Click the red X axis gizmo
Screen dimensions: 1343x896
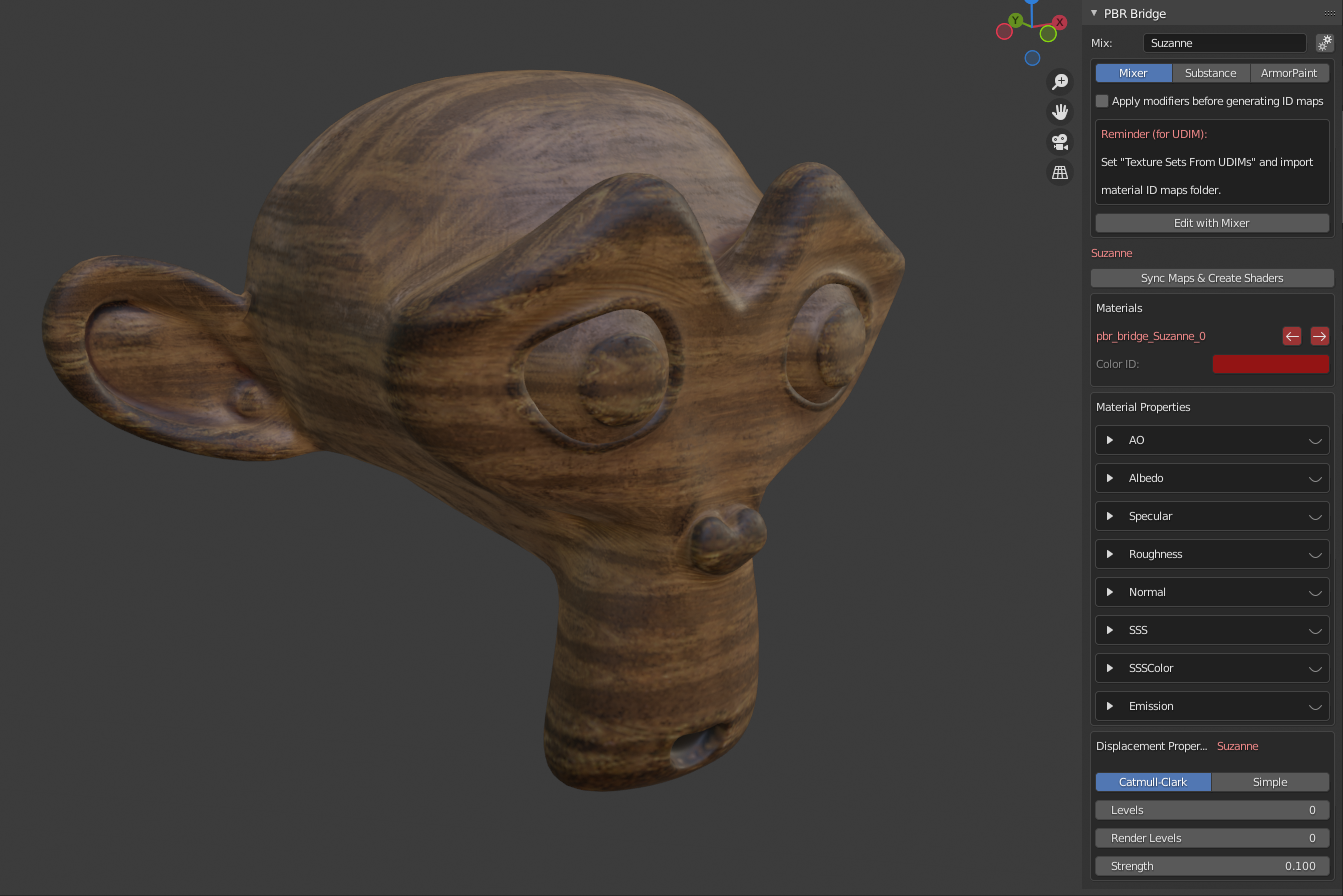point(1060,22)
